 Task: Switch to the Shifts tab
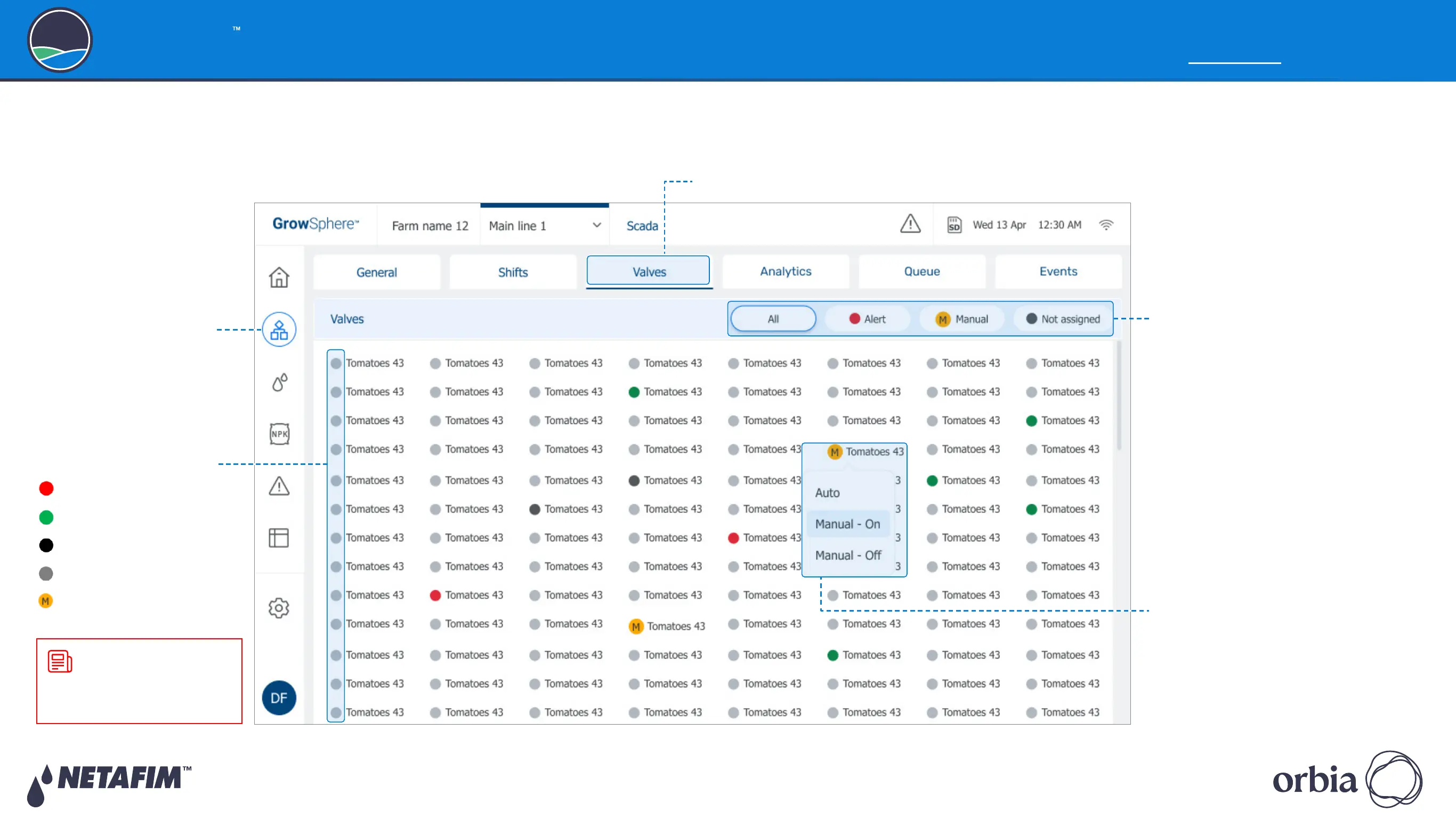tap(513, 272)
